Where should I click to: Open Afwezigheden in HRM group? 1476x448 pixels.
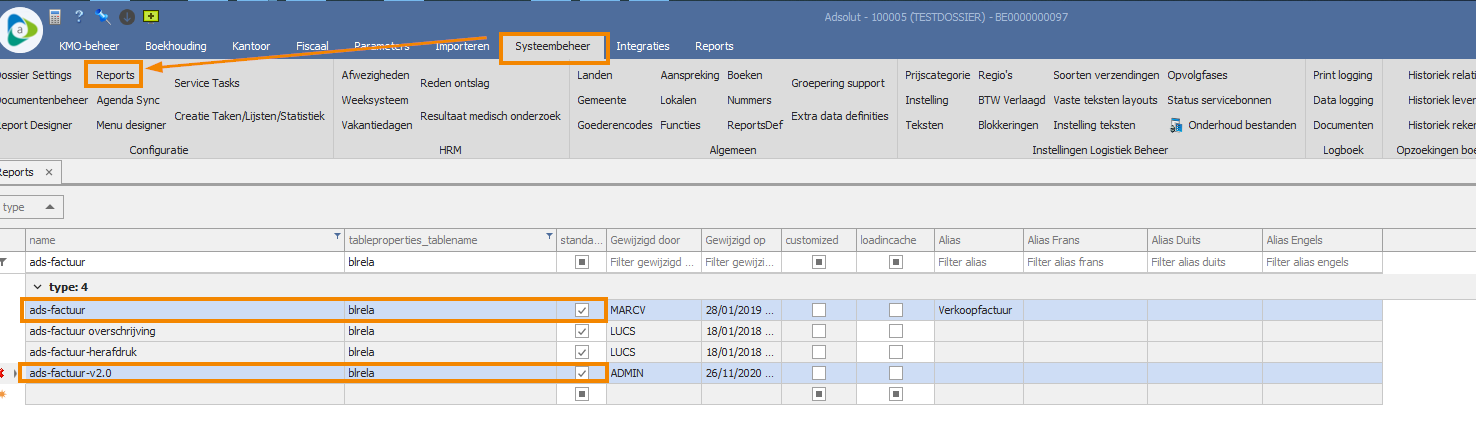pyautogui.click(x=375, y=75)
